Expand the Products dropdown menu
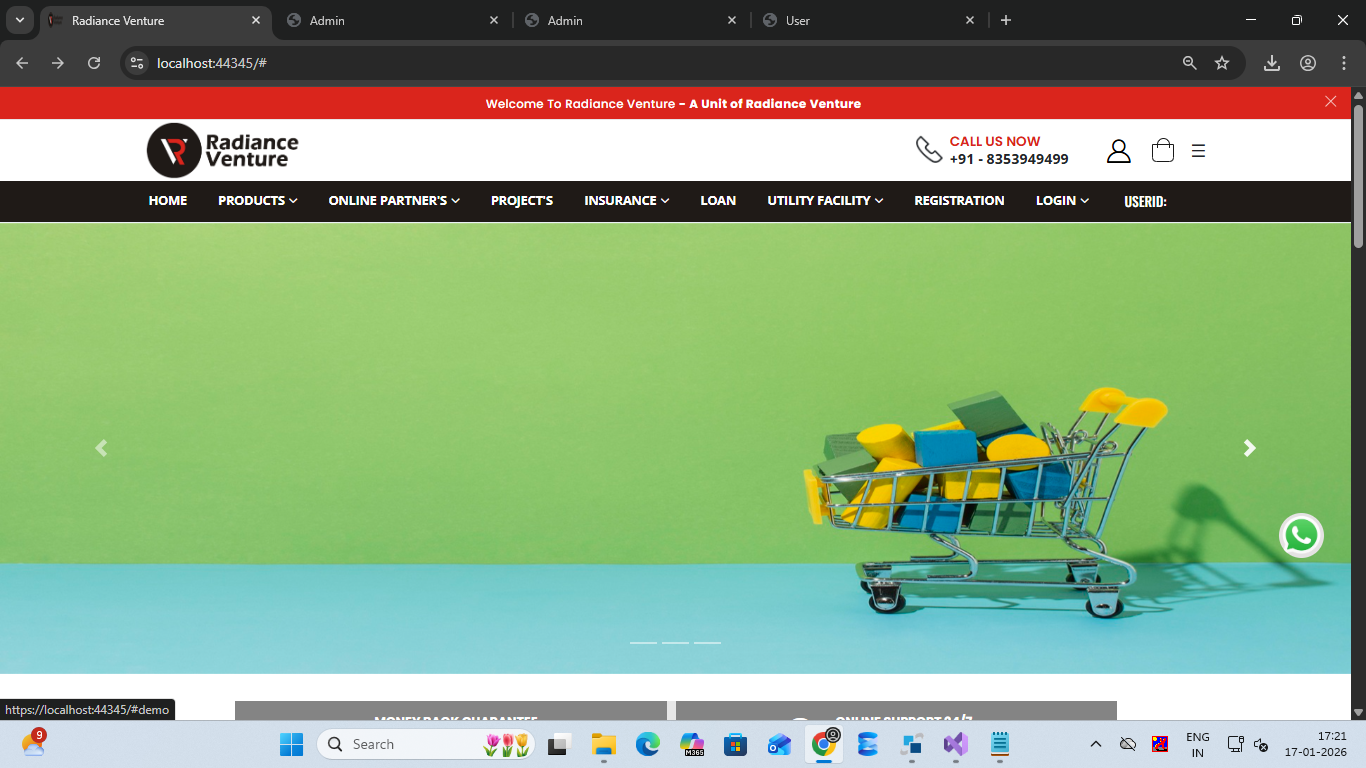 pos(257,201)
